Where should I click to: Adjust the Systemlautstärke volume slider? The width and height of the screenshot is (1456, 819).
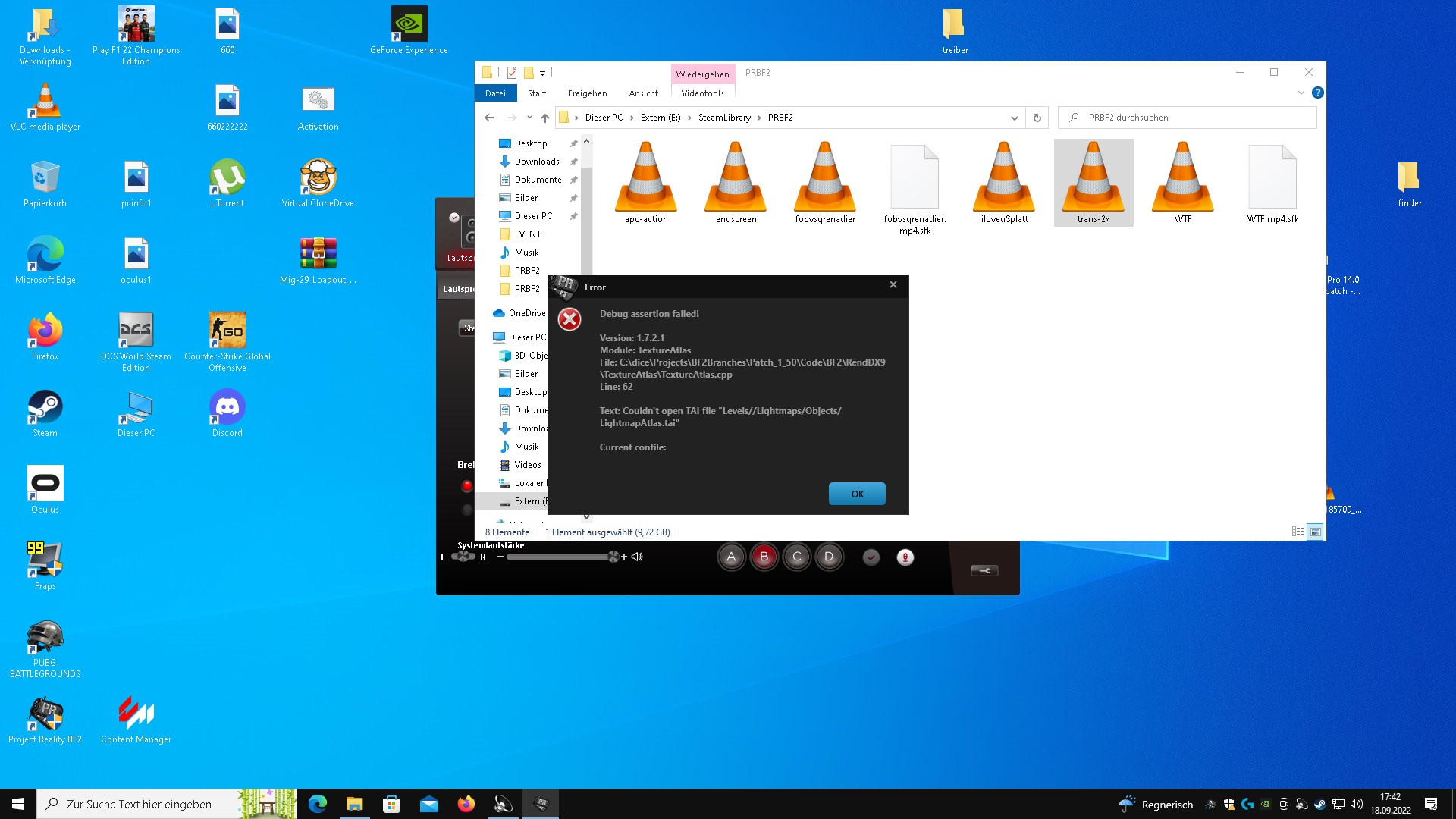click(561, 557)
